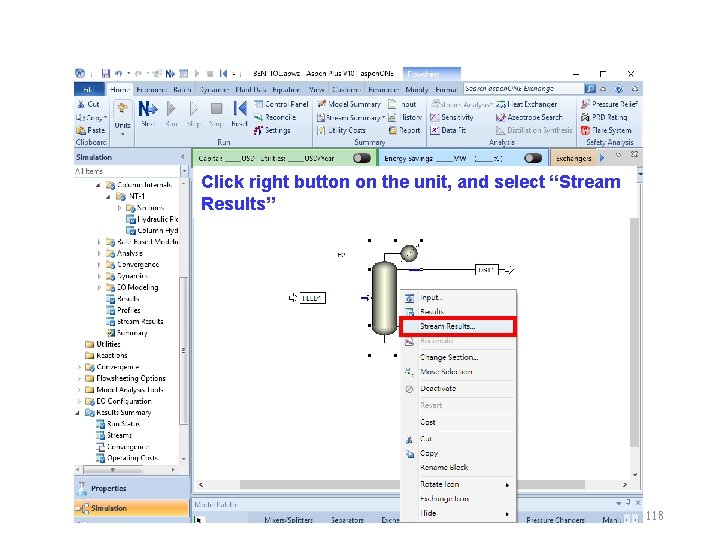Switch to Simulation environment
The width and height of the screenshot is (720, 540).
pyautogui.click(x=131, y=508)
